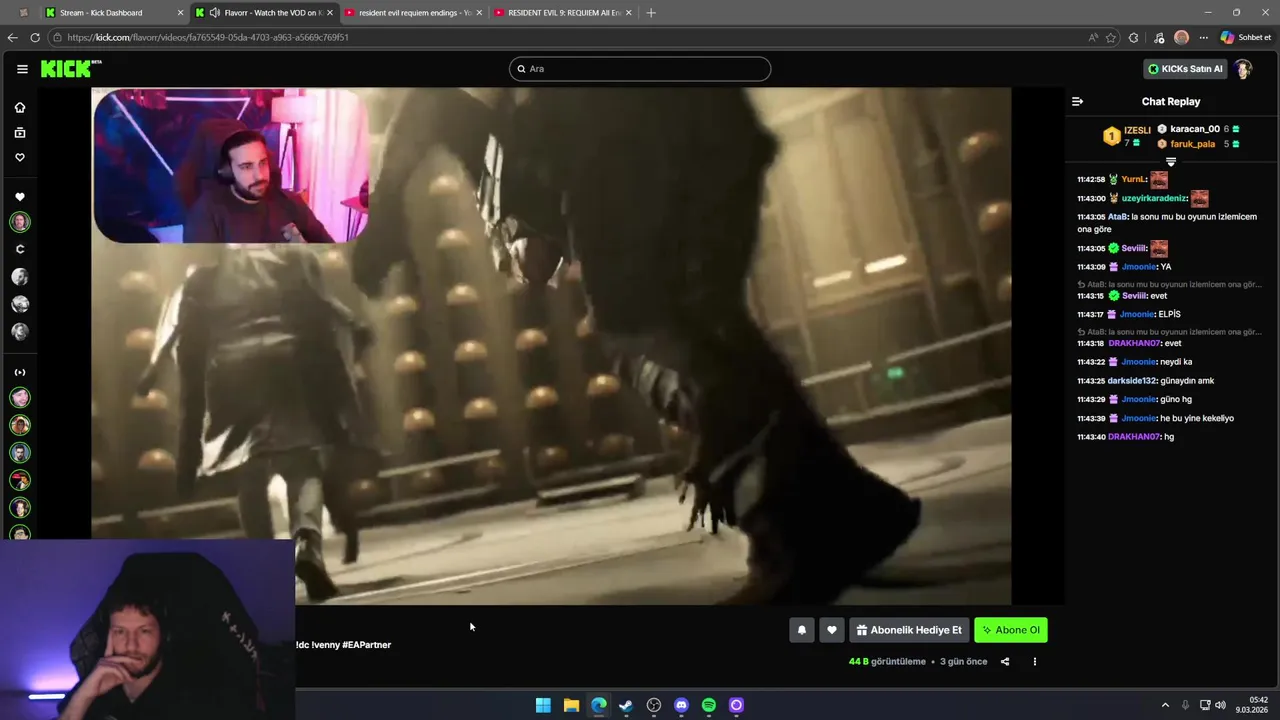Click the faruk_pala leaderboard name
The width and height of the screenshot is (1280, 720).
(1192, 144)
